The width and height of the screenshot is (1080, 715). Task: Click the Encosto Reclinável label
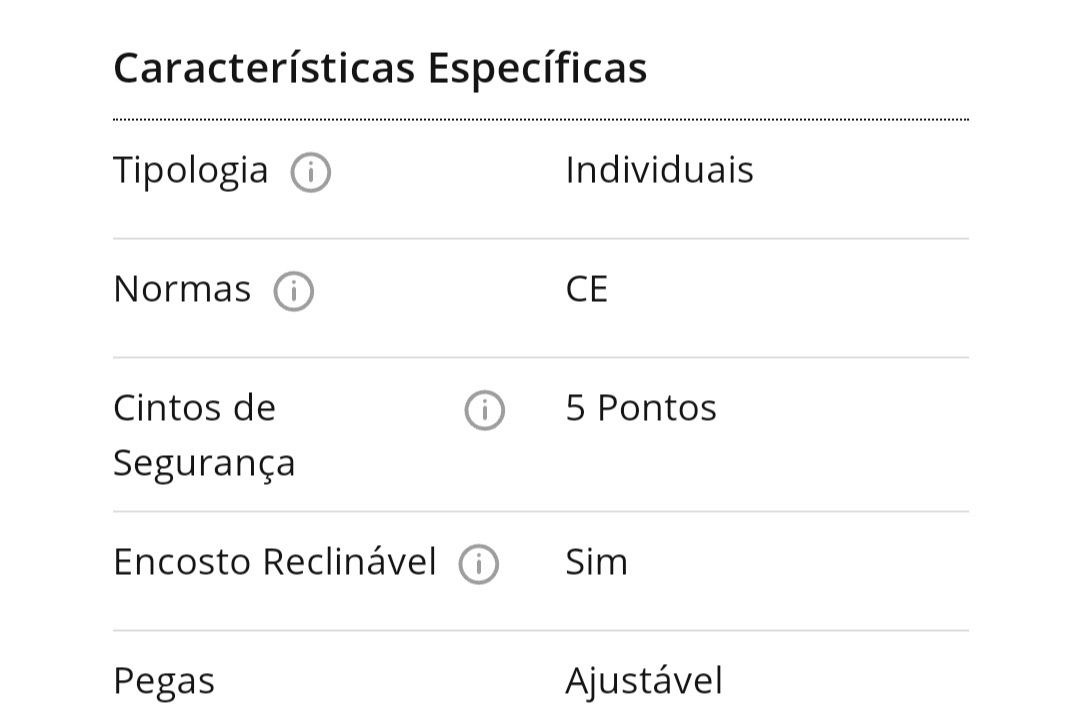pos(275,561)
